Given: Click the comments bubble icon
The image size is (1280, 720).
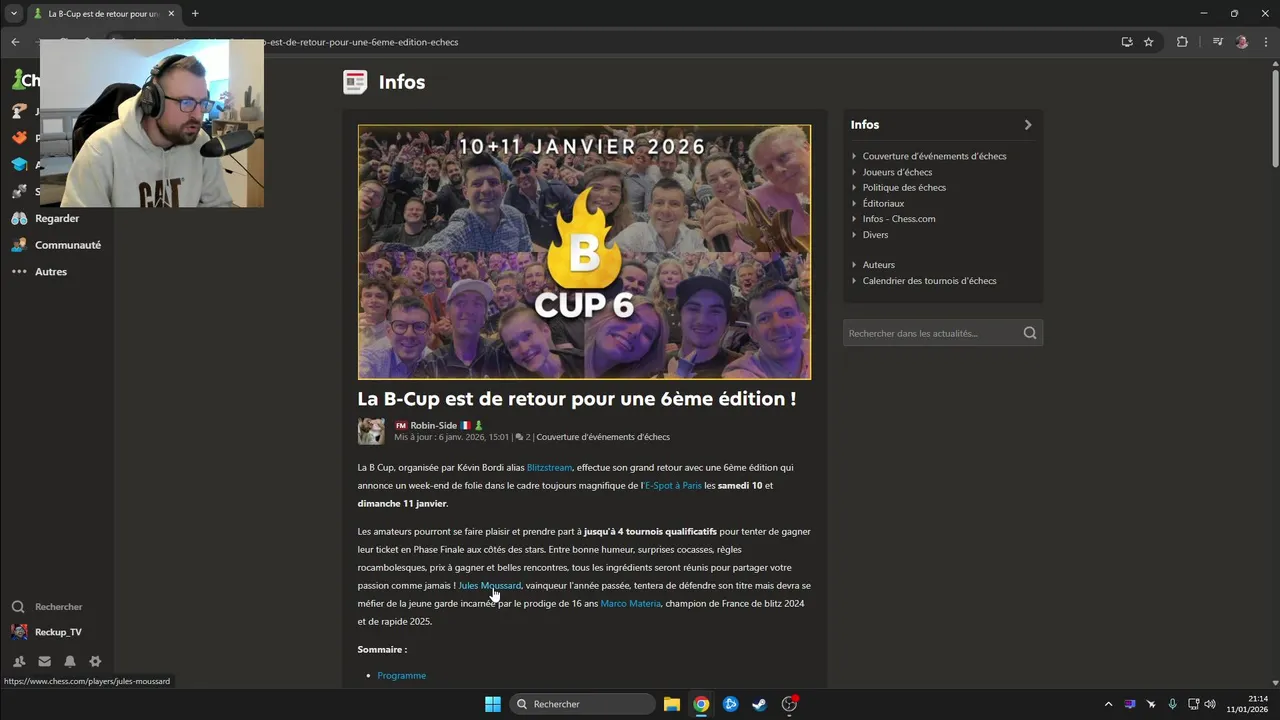Looking at the screenshot, I should click(520, 437).
